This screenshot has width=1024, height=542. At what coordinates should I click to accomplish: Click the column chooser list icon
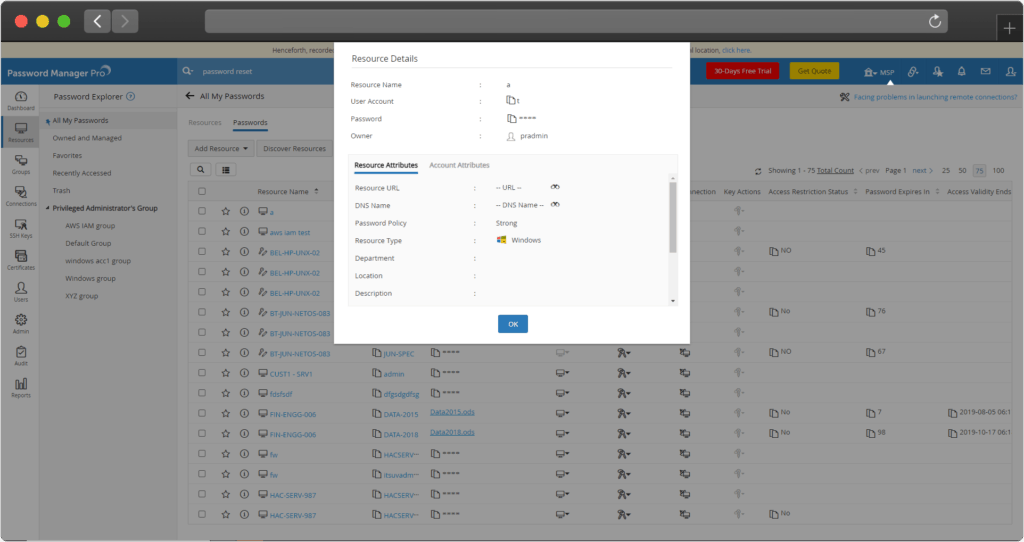(x=225, y=170)
